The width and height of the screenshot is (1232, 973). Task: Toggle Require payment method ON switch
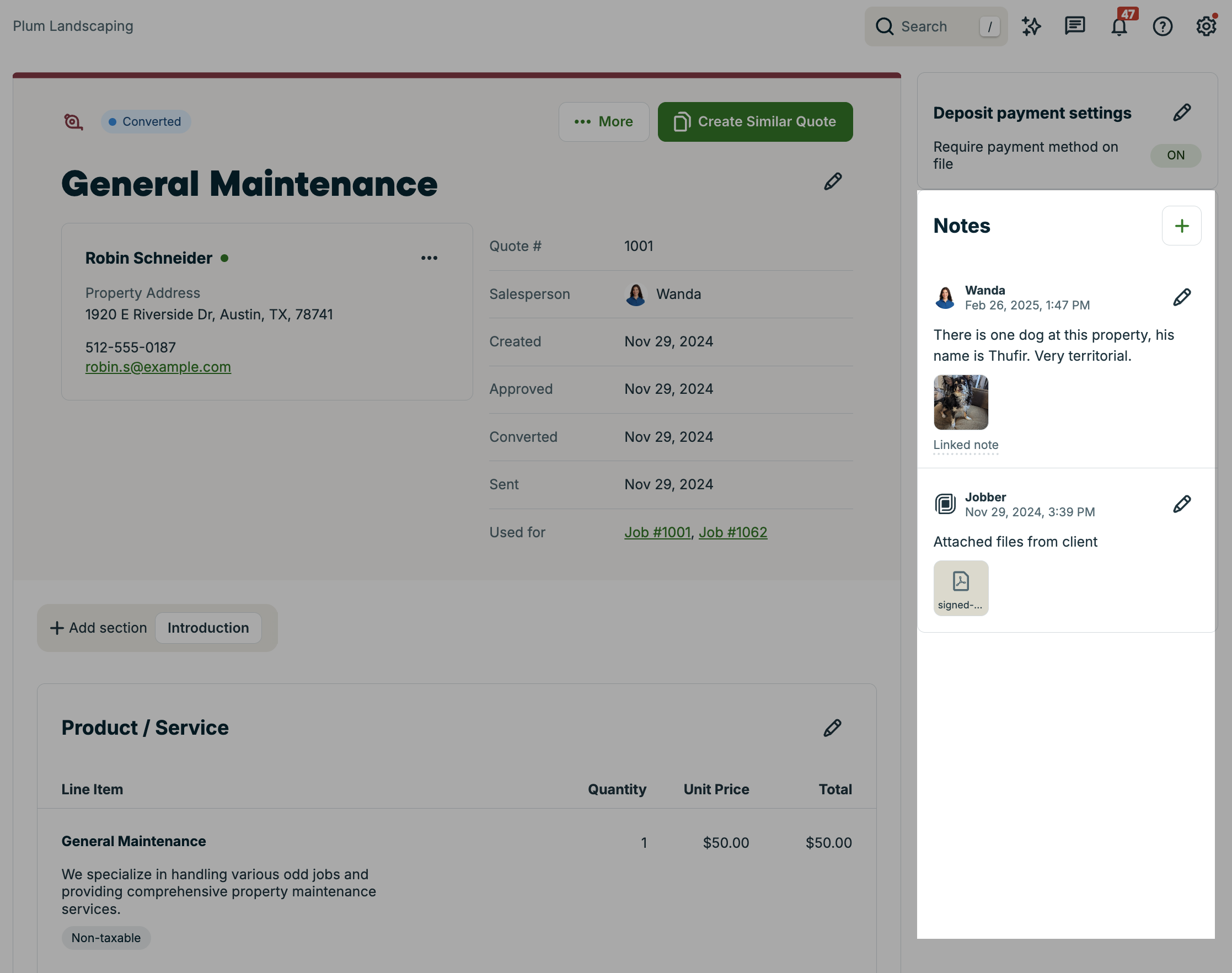point(1176,156)
